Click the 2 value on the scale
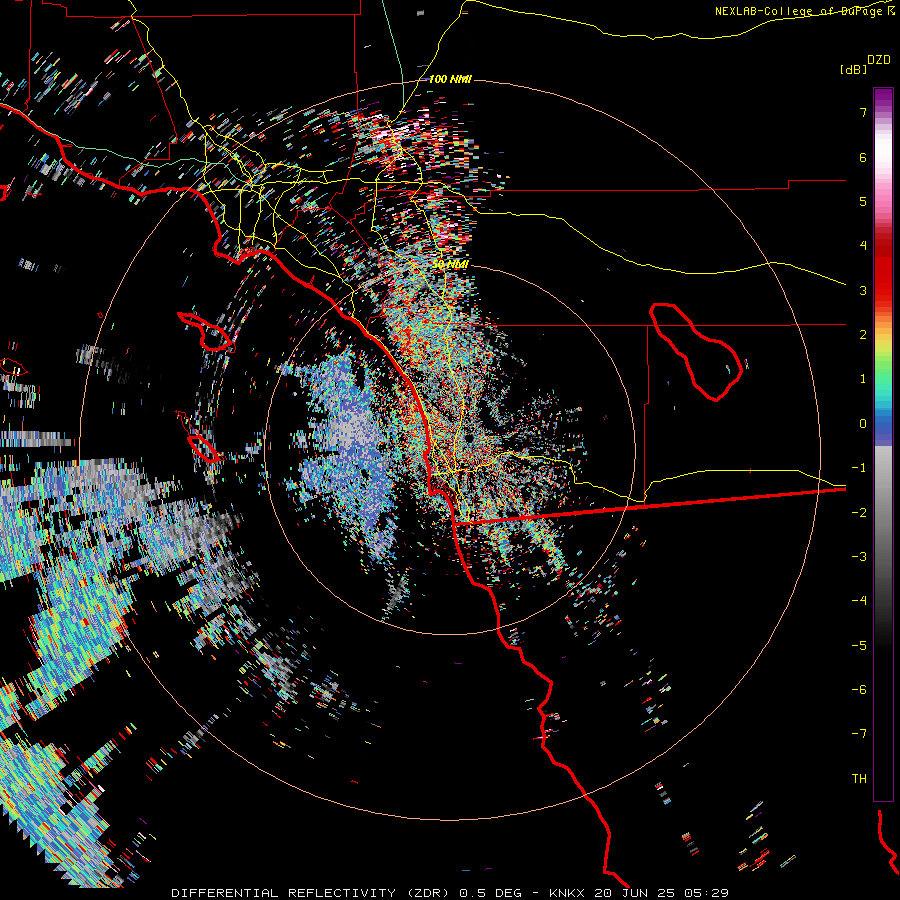900x900 pixels. coord(863,335)
